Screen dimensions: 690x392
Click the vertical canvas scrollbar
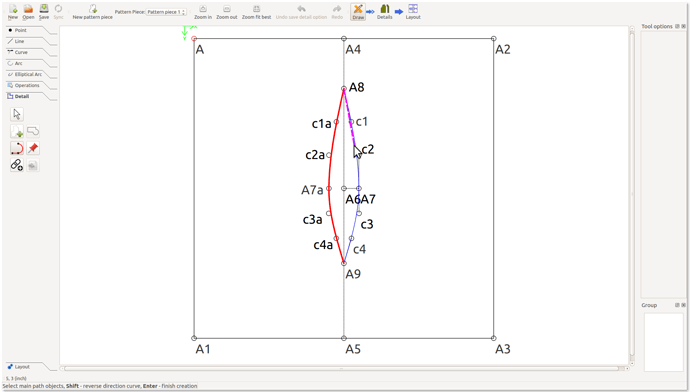coord(632,194)
